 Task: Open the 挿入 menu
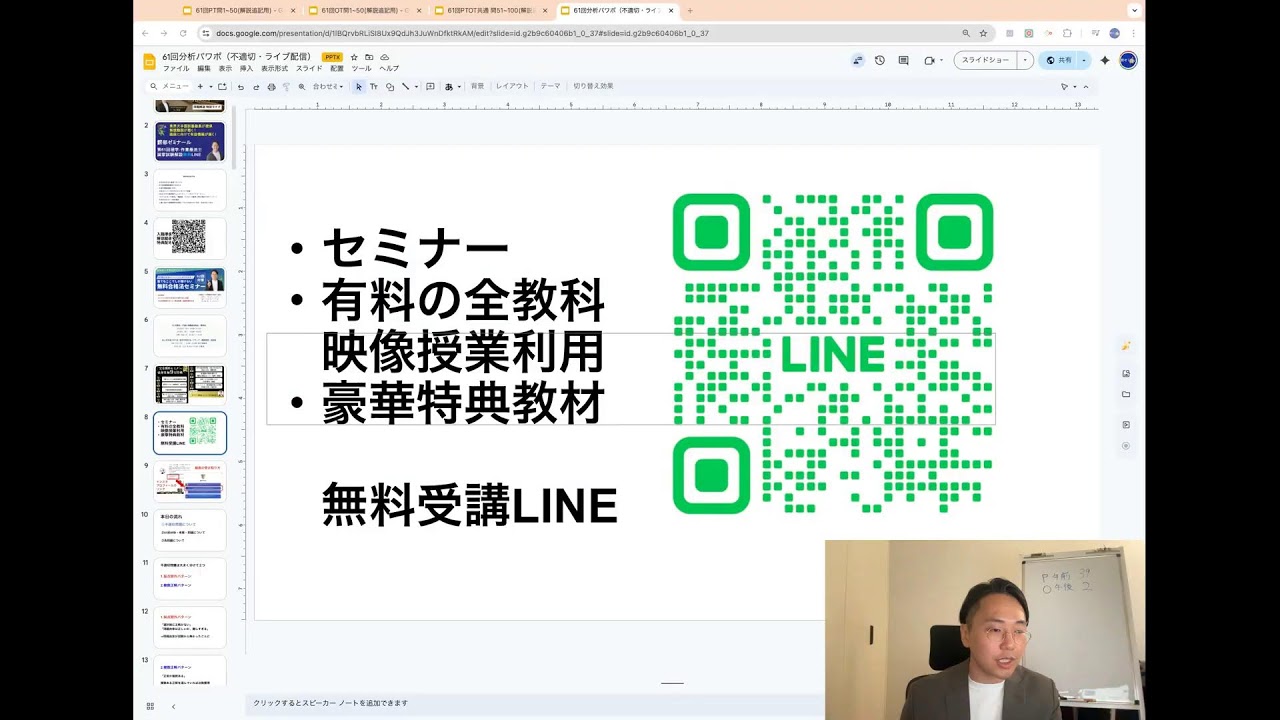[246, 69]
